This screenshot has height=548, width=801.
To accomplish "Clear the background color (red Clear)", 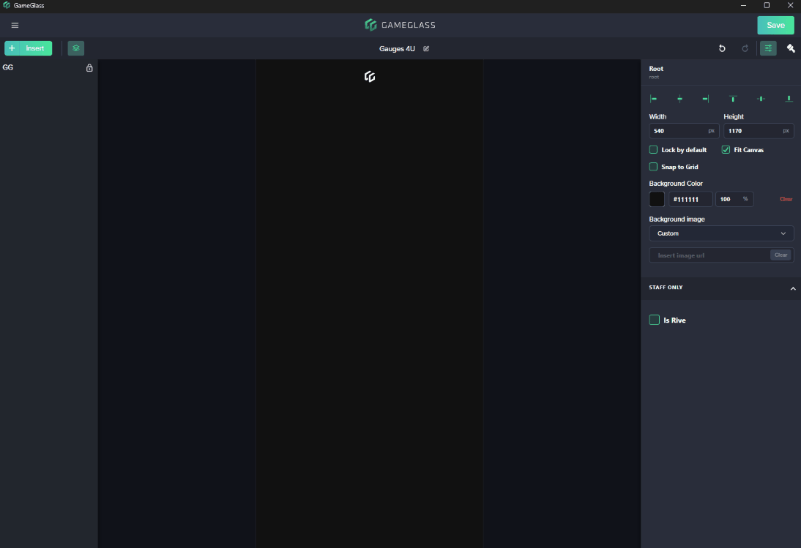I will pos(786,199).
